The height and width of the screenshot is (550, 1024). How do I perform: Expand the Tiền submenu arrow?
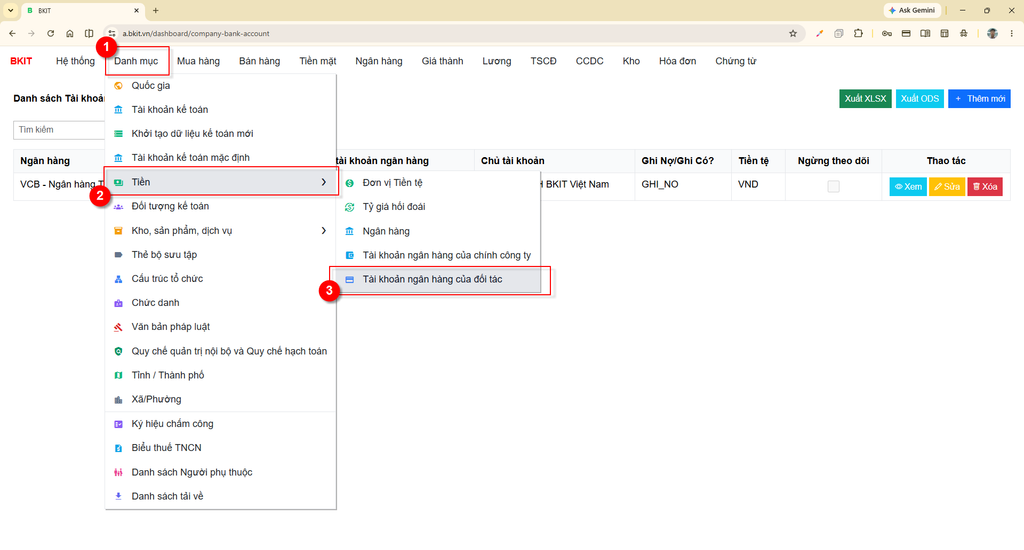323,182
